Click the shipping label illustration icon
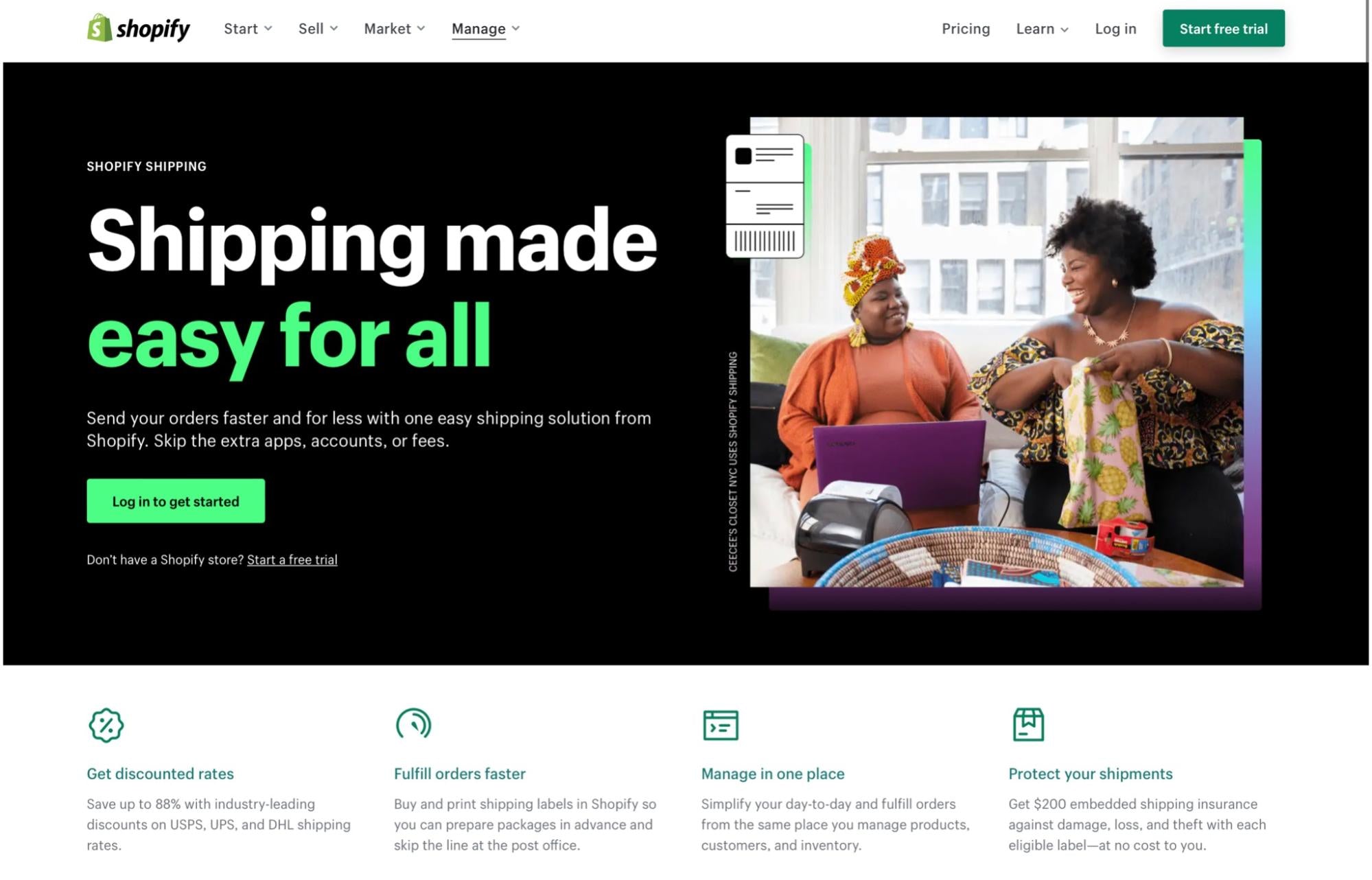The image size is (1372, 880). point(765,196)
